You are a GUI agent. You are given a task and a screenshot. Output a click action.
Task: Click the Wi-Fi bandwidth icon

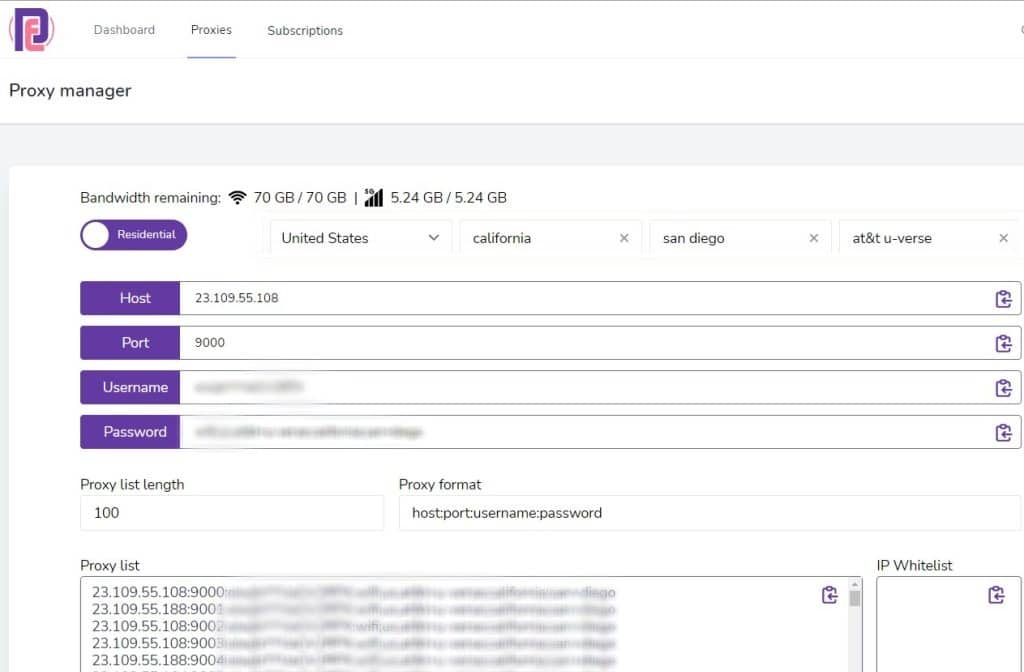coord(238,197)
